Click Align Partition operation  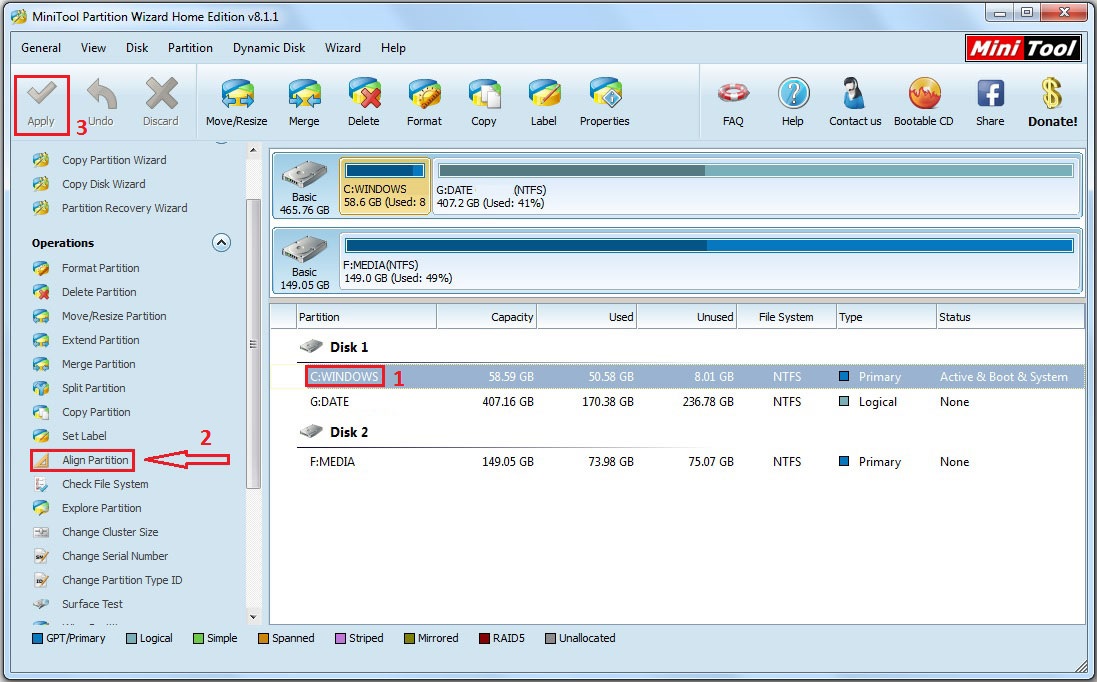tap(83, 460)
